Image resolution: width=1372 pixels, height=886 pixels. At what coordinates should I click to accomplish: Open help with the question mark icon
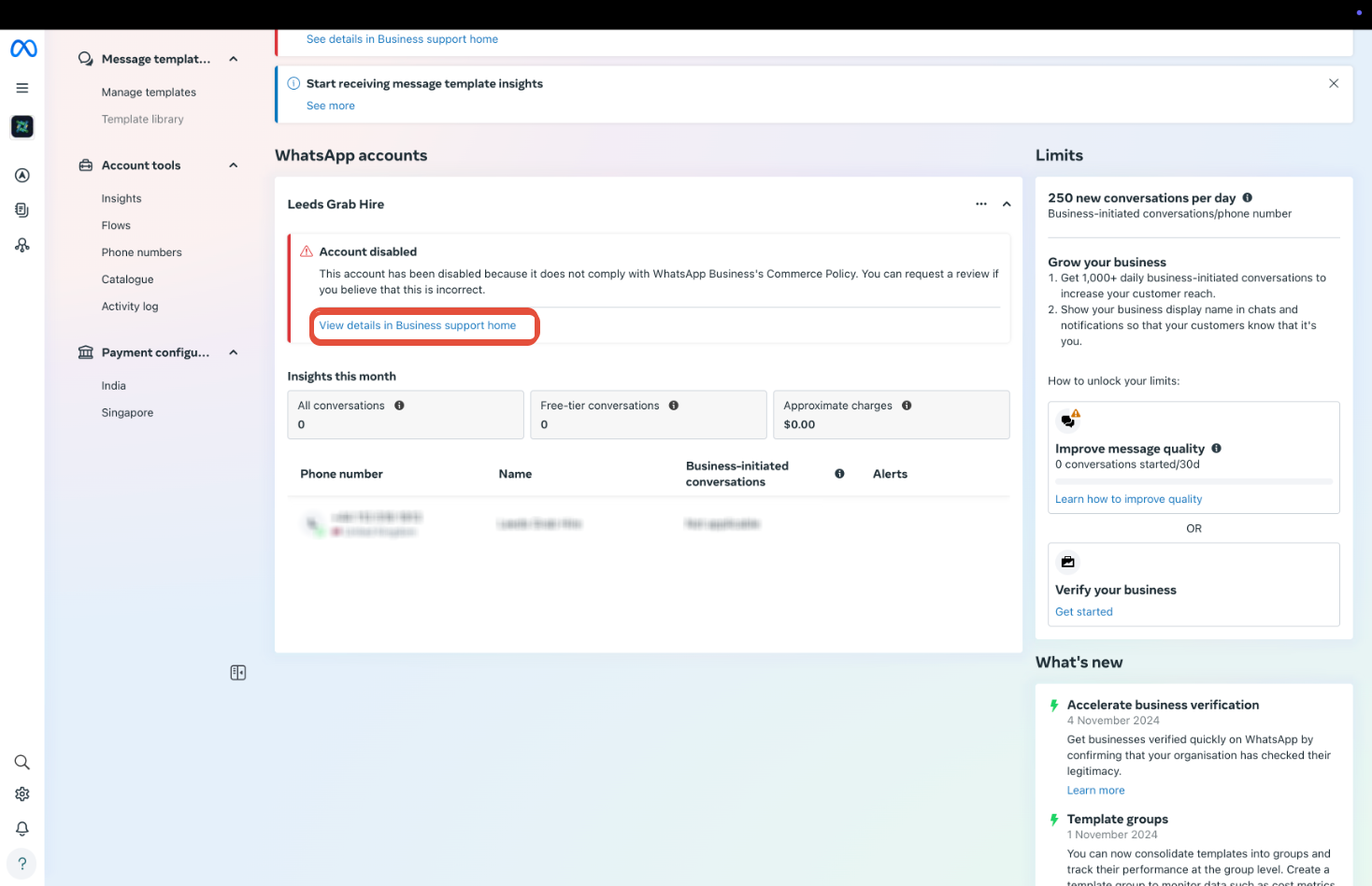coord(22,863)
